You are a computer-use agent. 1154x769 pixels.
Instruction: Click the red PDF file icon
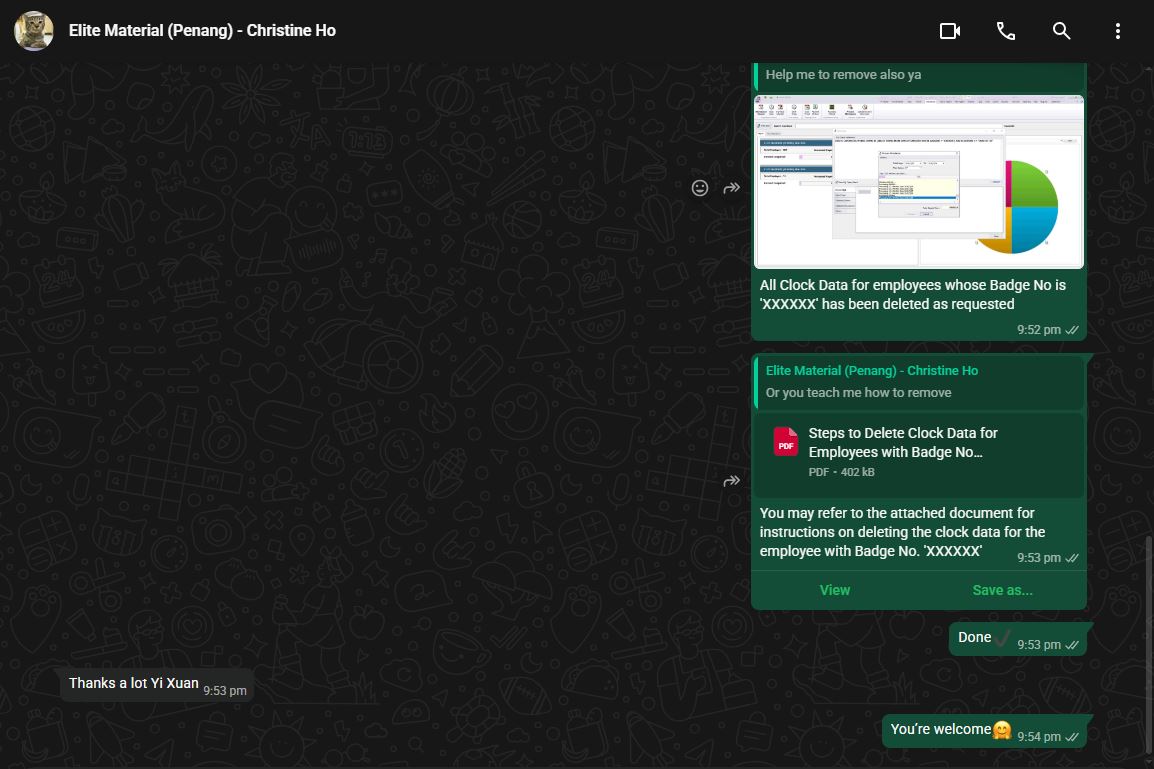(x=785, y=442)
